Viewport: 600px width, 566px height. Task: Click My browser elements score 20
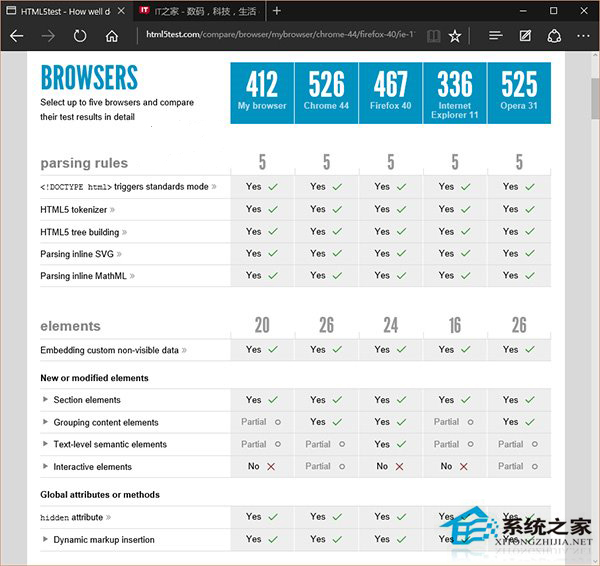point(262,325)
